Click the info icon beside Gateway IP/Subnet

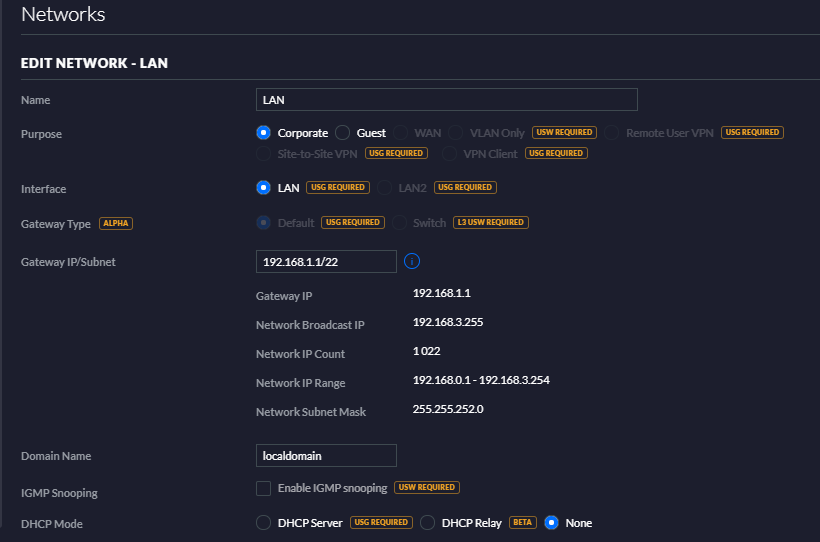pyautogui.click(x=412, y=261)
